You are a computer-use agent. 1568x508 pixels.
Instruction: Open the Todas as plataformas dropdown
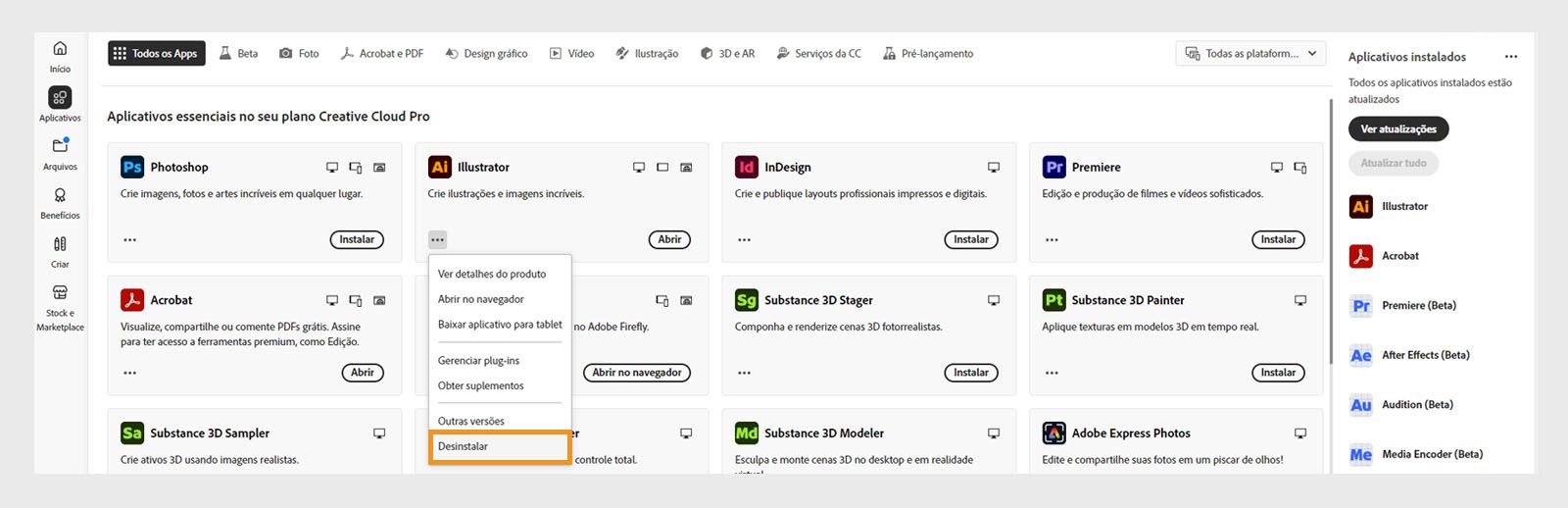(x=1250, y=54)
